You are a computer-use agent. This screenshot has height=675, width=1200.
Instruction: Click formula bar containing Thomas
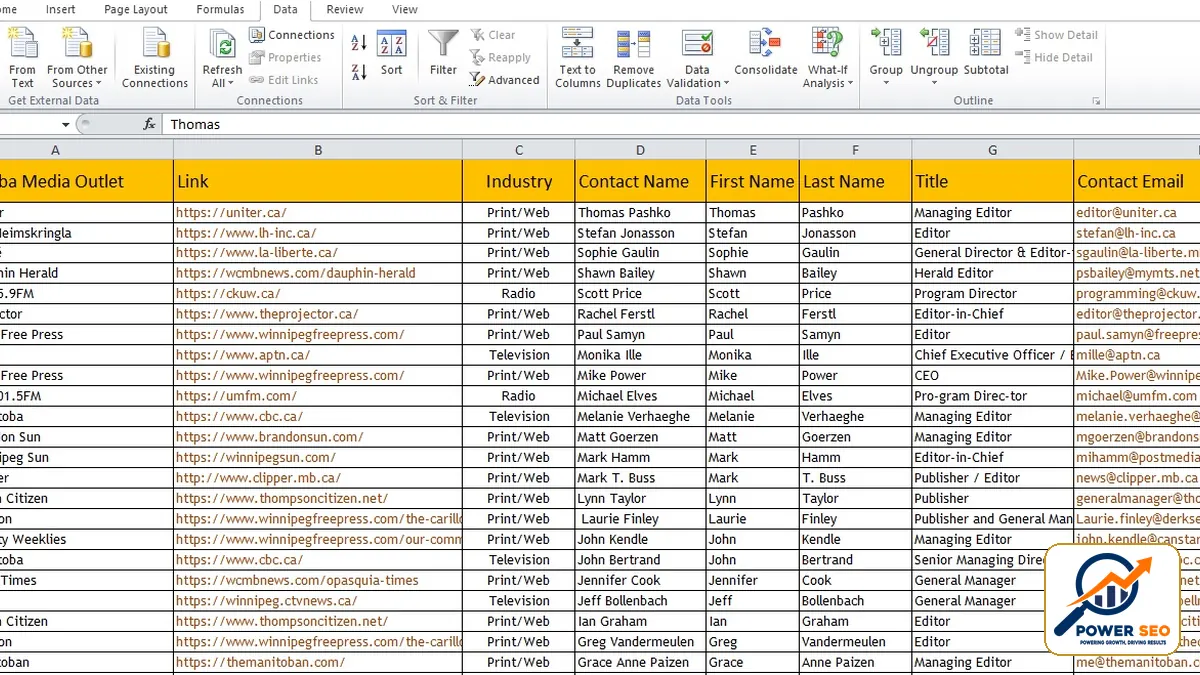coord(683,124)
